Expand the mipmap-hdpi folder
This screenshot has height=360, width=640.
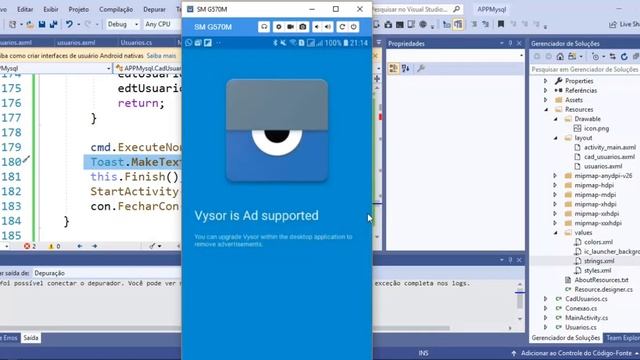(556, 185)
